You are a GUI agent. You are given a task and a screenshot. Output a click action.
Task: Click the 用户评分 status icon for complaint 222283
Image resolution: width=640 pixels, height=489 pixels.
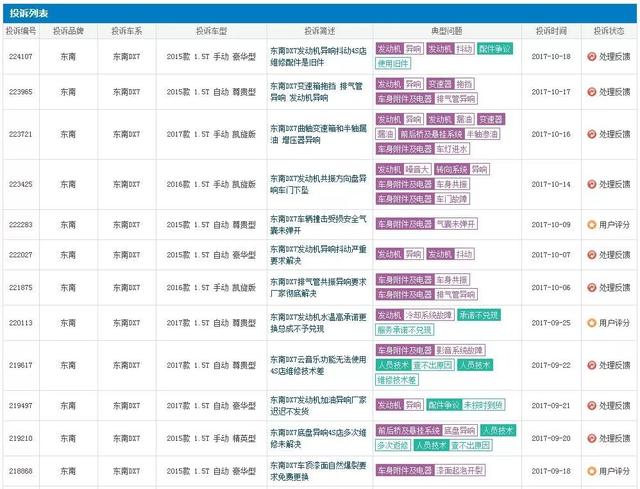click(x=591, y=224)
